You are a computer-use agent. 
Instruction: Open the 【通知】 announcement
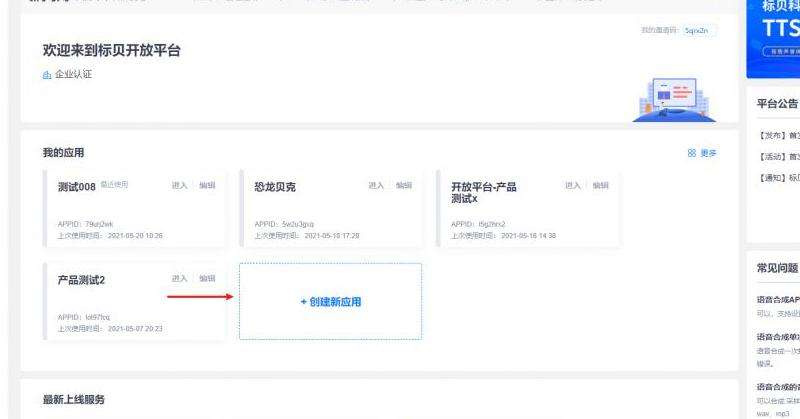pos(778,178)
